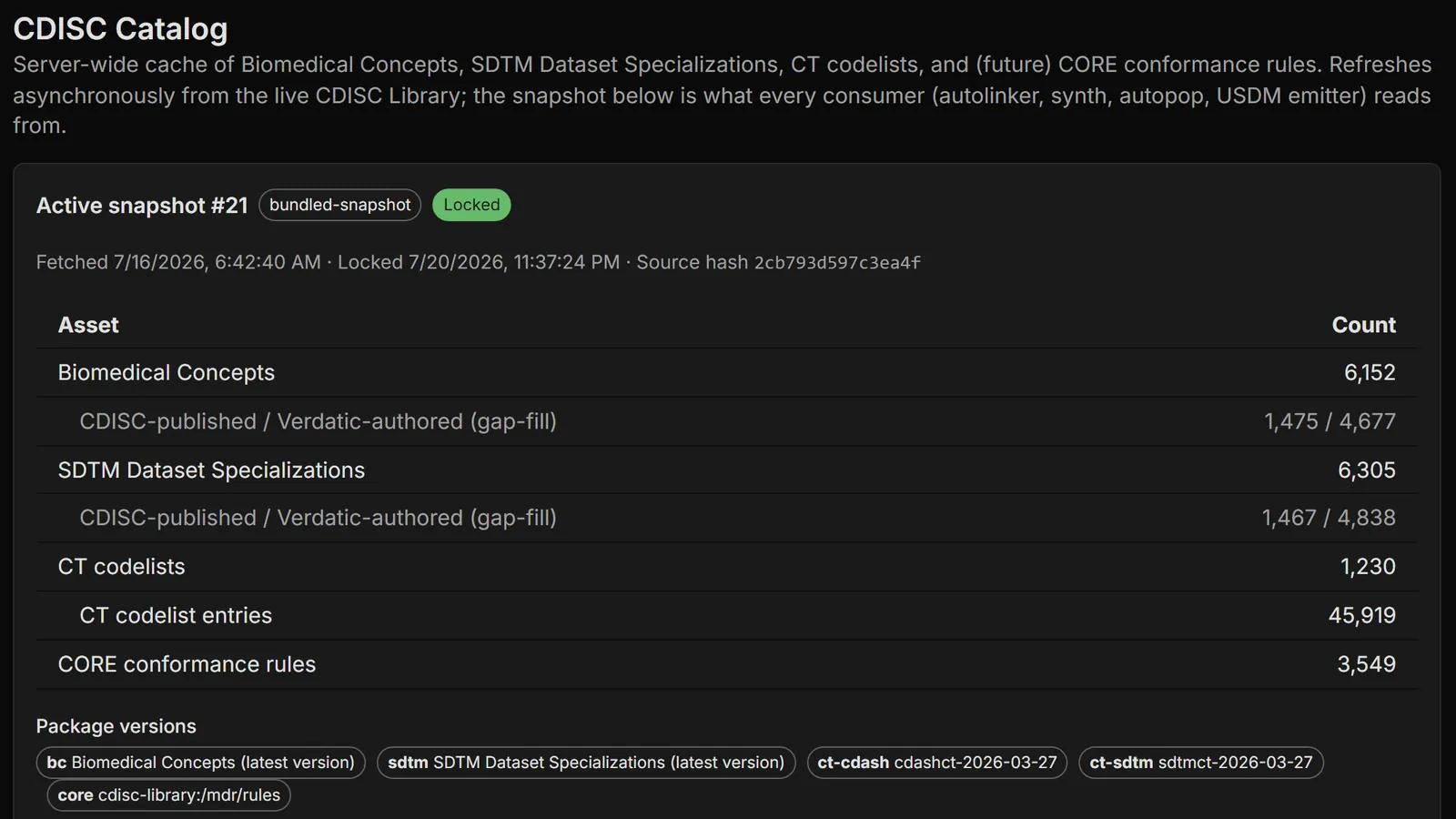This screenshot has width=1456, height=819.
Task: Click the green Locked status badge
Action: click(x=471, y=205)
